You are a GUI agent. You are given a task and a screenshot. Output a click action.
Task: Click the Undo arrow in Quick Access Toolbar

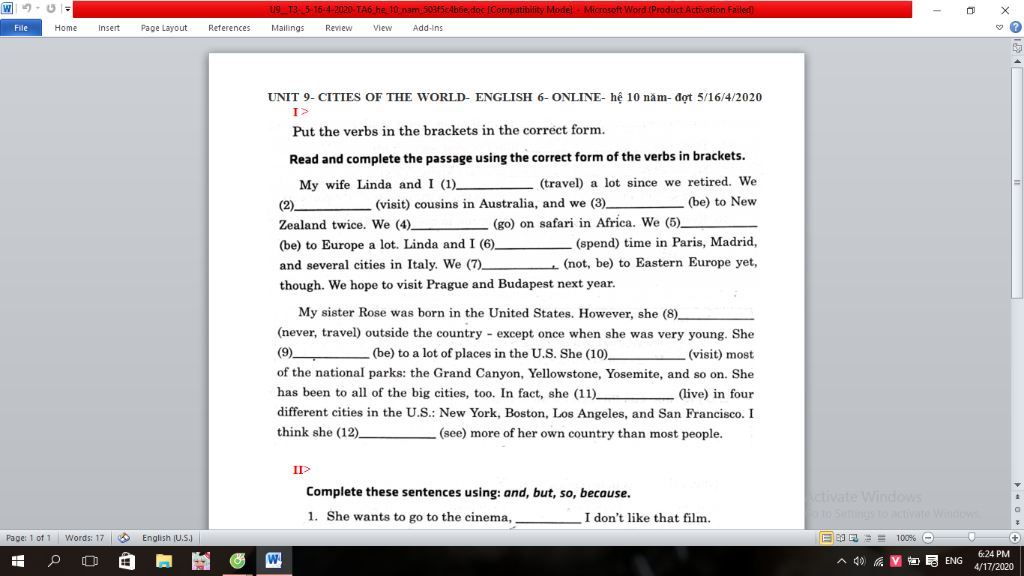pyautogui.click(x=26, y=8)
